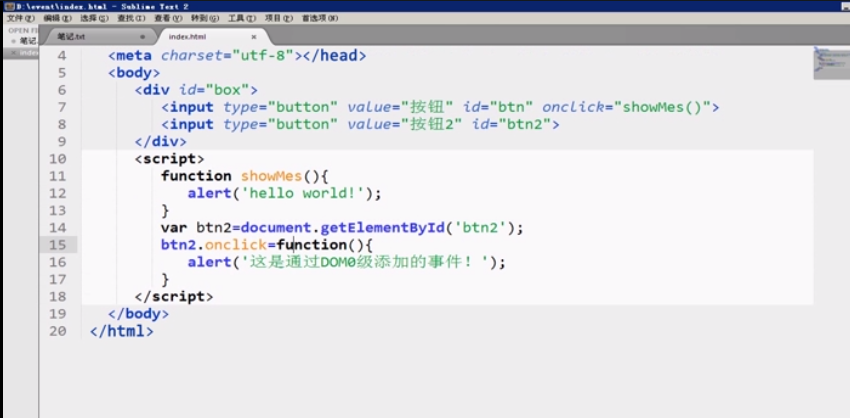Click the closing </script> tag

click(x=174, y=297)
